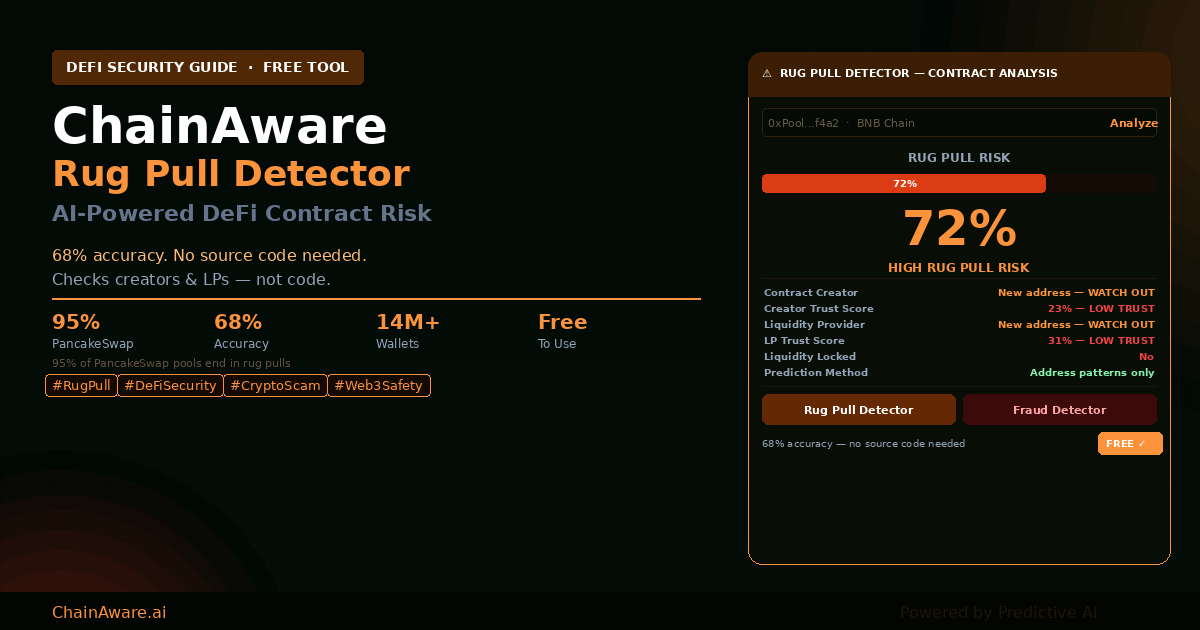
Task: Open the #Web3Safety hashtag
Action: click(x=379, y=386)
